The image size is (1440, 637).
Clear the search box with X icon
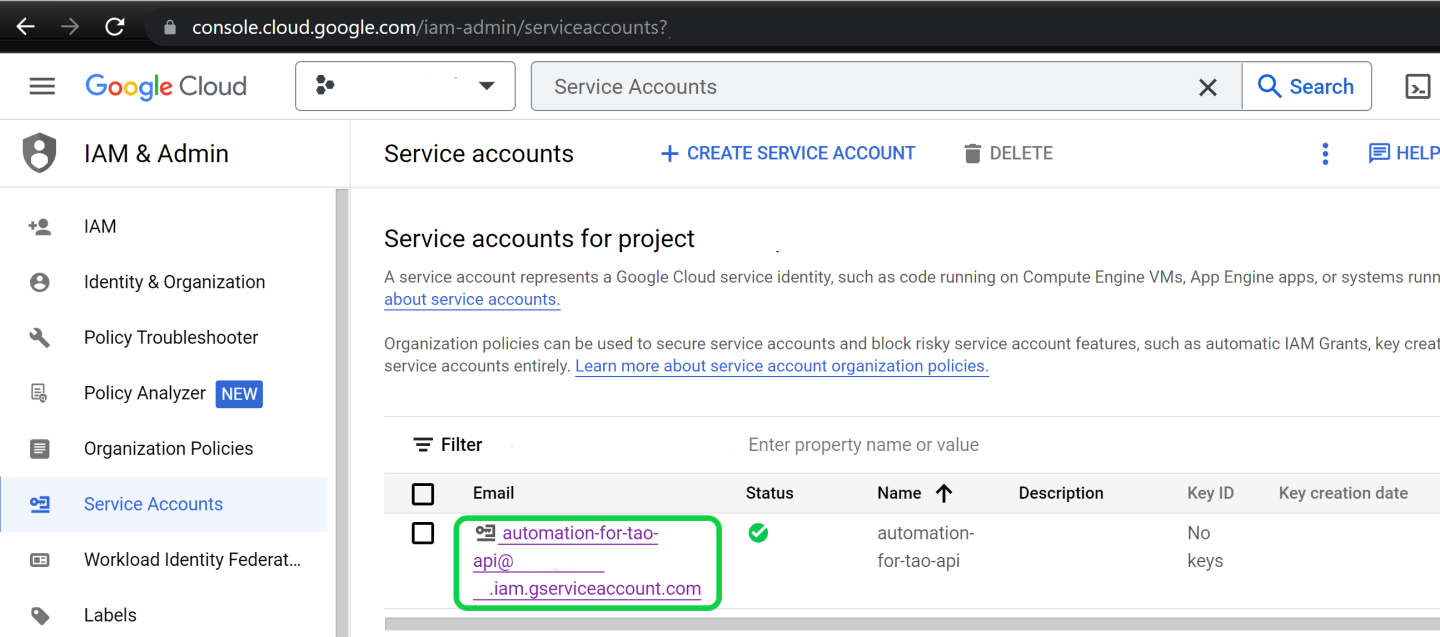click(1207, 87)
